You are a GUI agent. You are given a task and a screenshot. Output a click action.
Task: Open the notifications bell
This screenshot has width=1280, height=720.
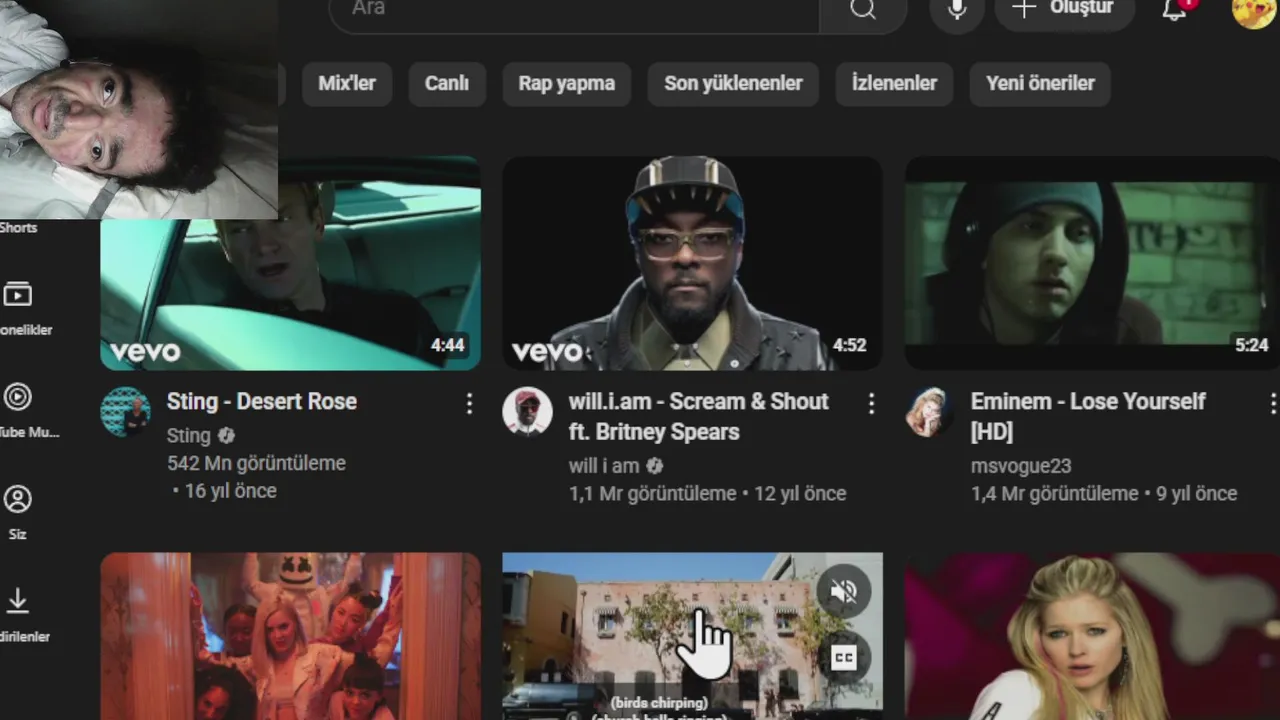tap(1174, 10)
